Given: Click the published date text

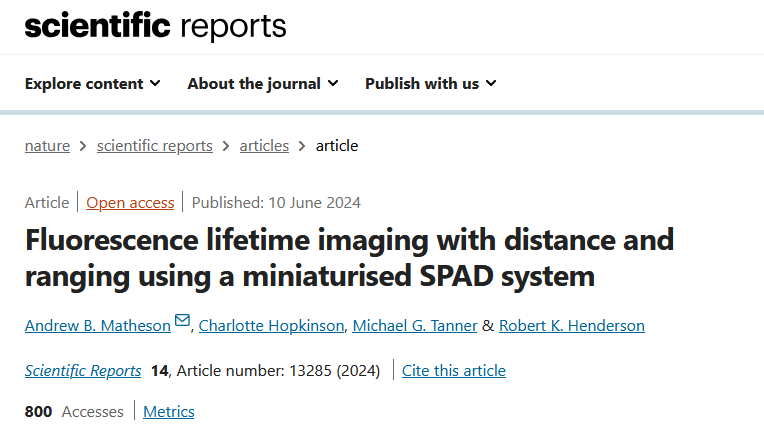Looking at the screenshot, I should (276, 203).
